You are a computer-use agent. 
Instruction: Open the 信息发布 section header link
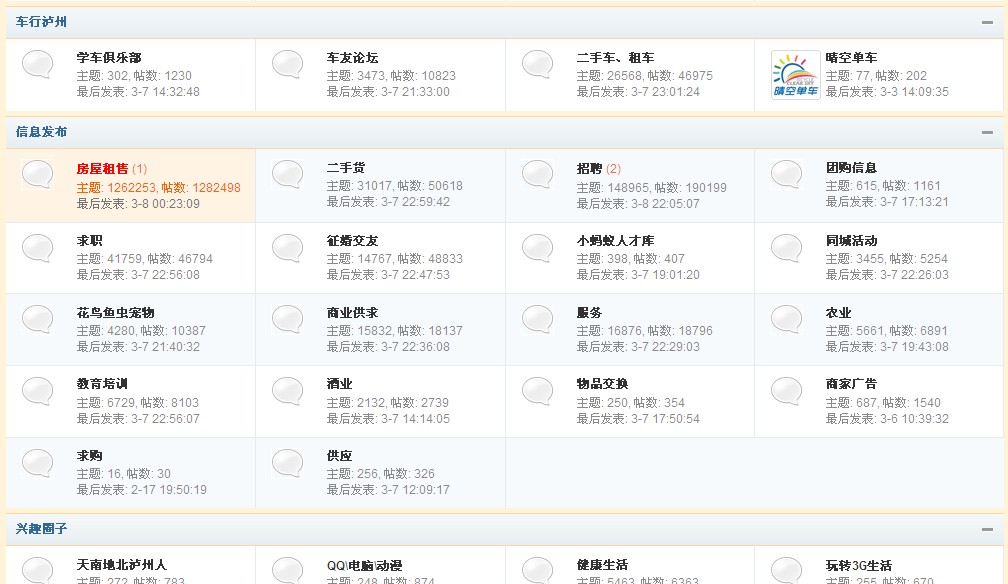click(x=39, y=131)
